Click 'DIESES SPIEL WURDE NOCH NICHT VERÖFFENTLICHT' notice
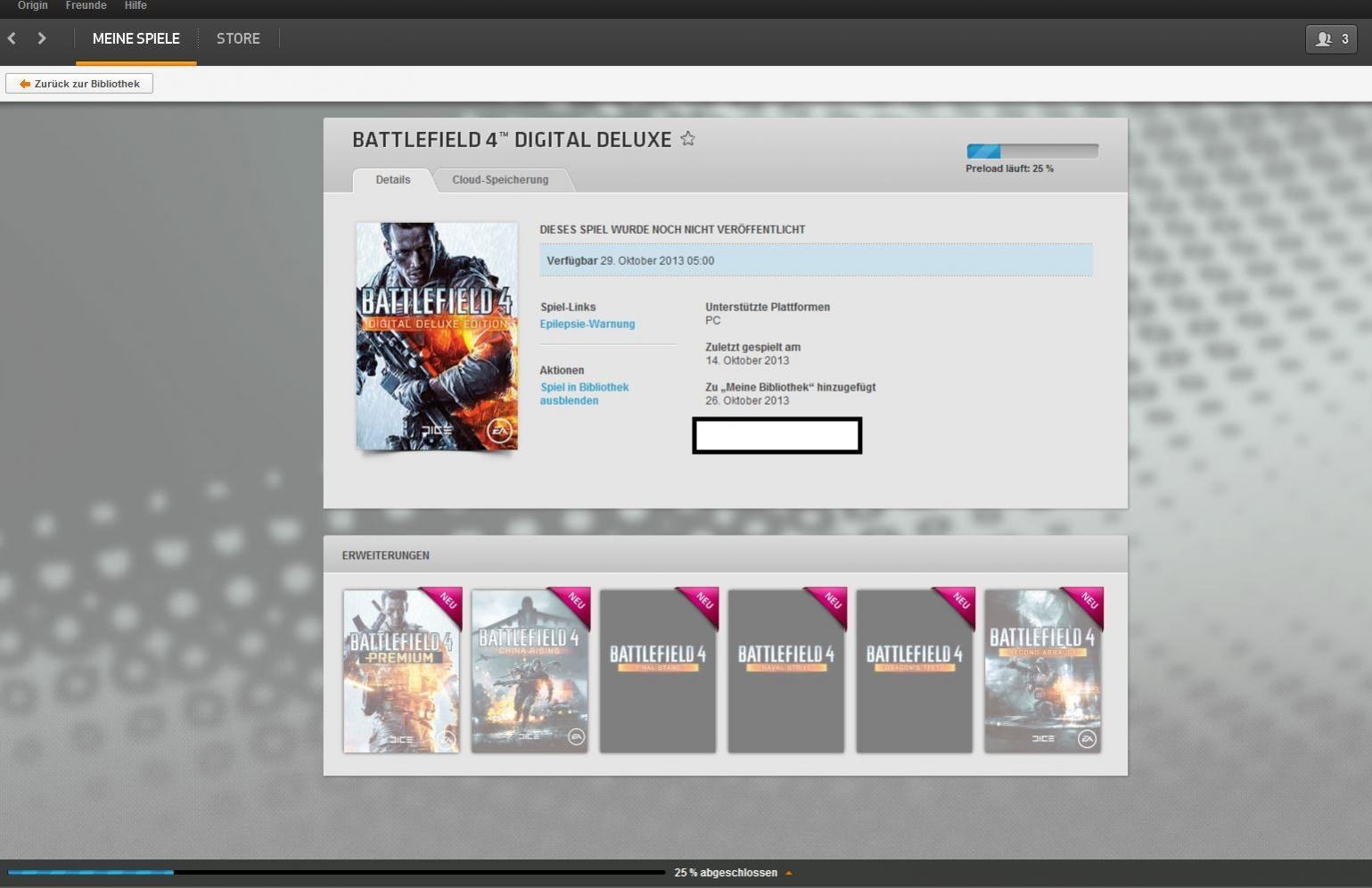 pos(672,229)
